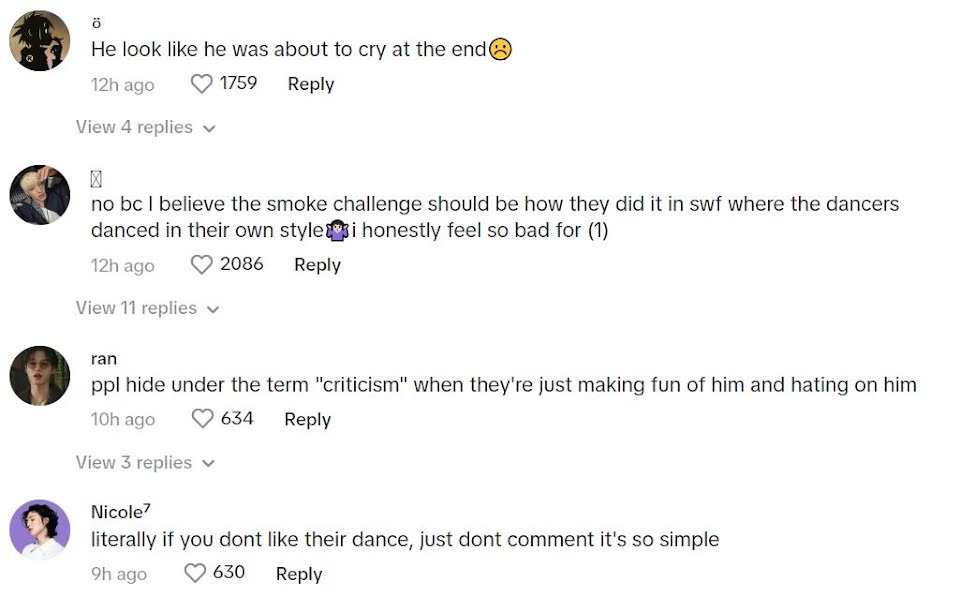Reply to the comment with 1759 likes

[310, 84]
